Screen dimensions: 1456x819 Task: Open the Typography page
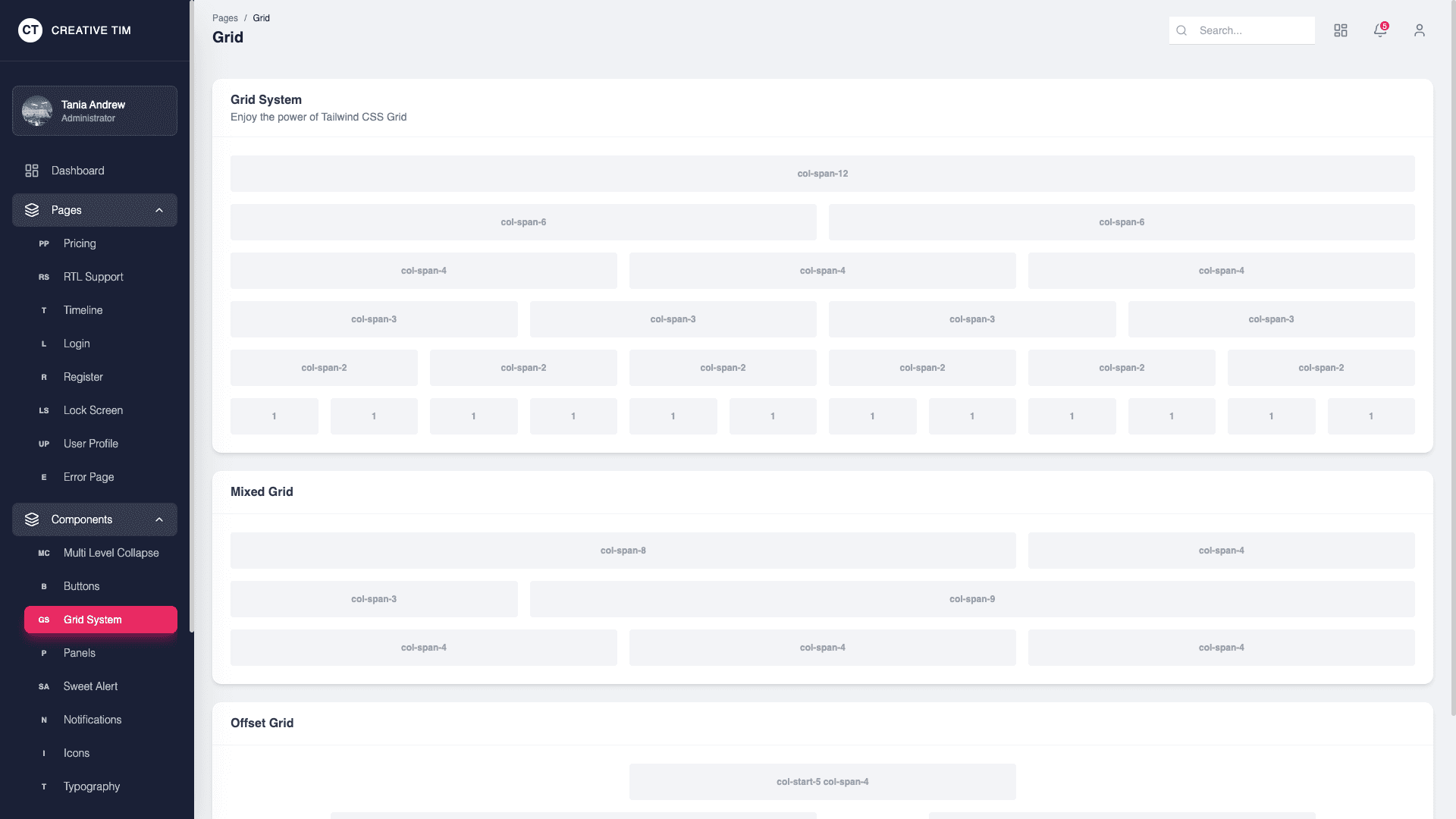tap(91, 786)
